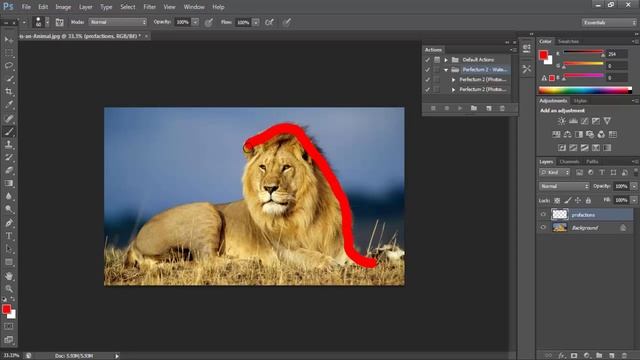Select the Crop tool
This screenshot has height=360, width=640.
click(9, 91)
